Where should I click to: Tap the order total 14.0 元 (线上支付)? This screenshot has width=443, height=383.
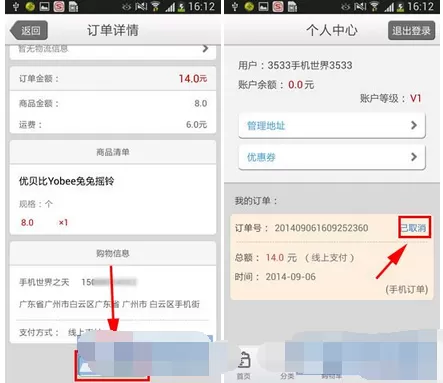pos(295,257)
